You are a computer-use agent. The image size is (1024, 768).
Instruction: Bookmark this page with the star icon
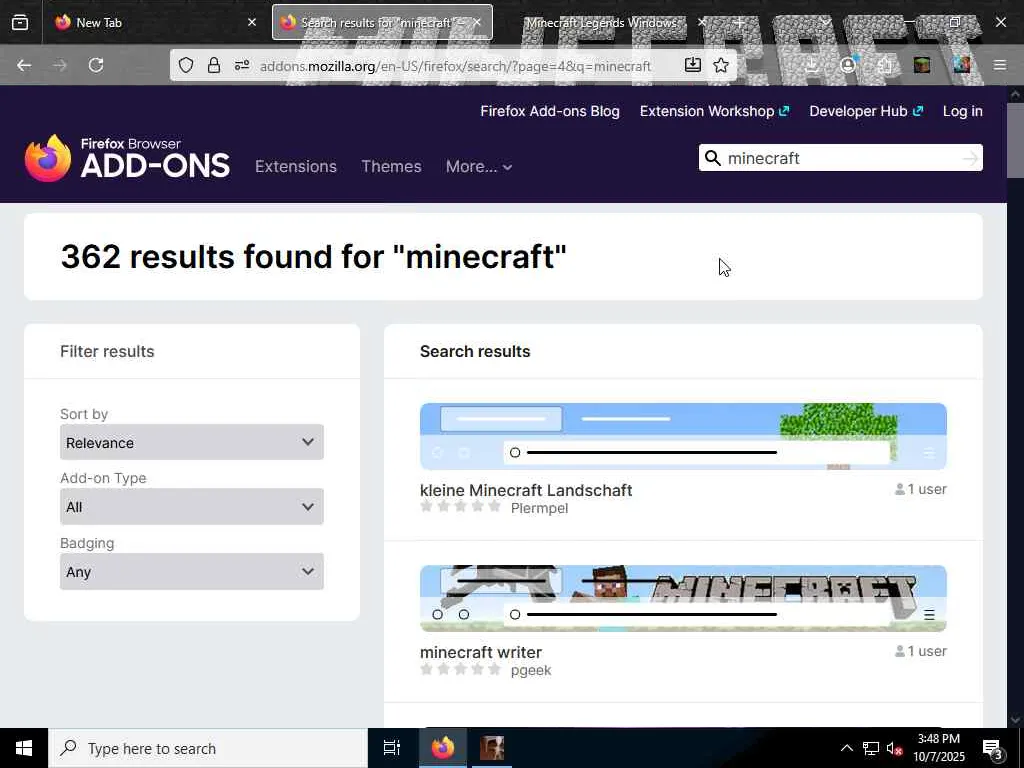(721, 65)
